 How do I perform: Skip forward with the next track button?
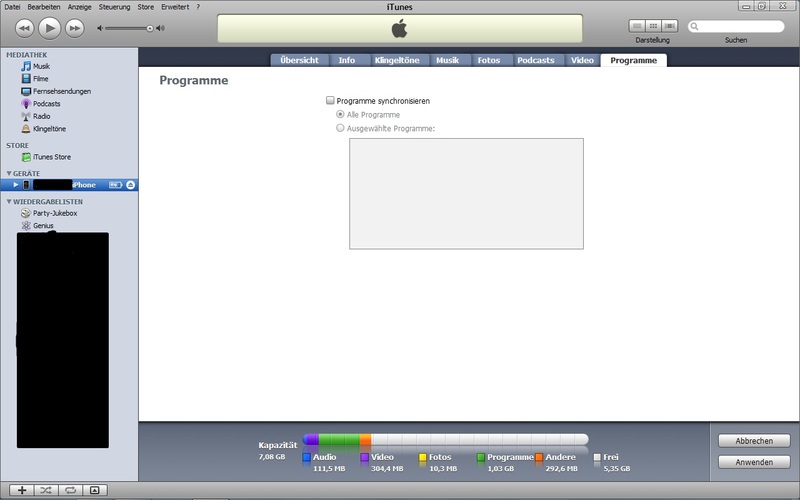tap(74, 28)
